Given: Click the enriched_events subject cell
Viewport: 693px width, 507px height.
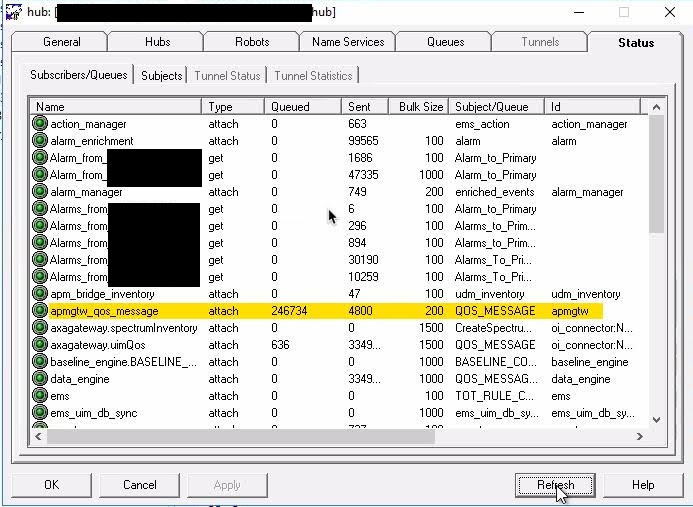Looking at the screenshot, I should coord(495,192).
